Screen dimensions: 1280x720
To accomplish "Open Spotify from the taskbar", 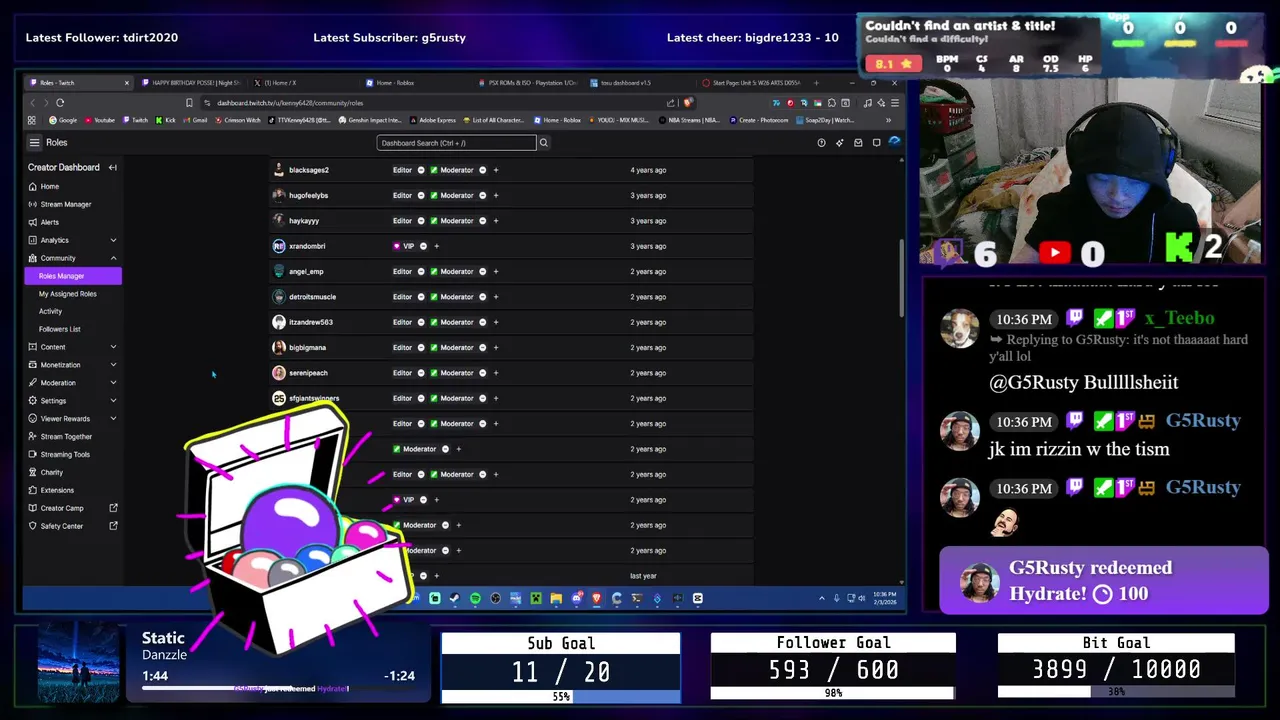I will 475,598.
